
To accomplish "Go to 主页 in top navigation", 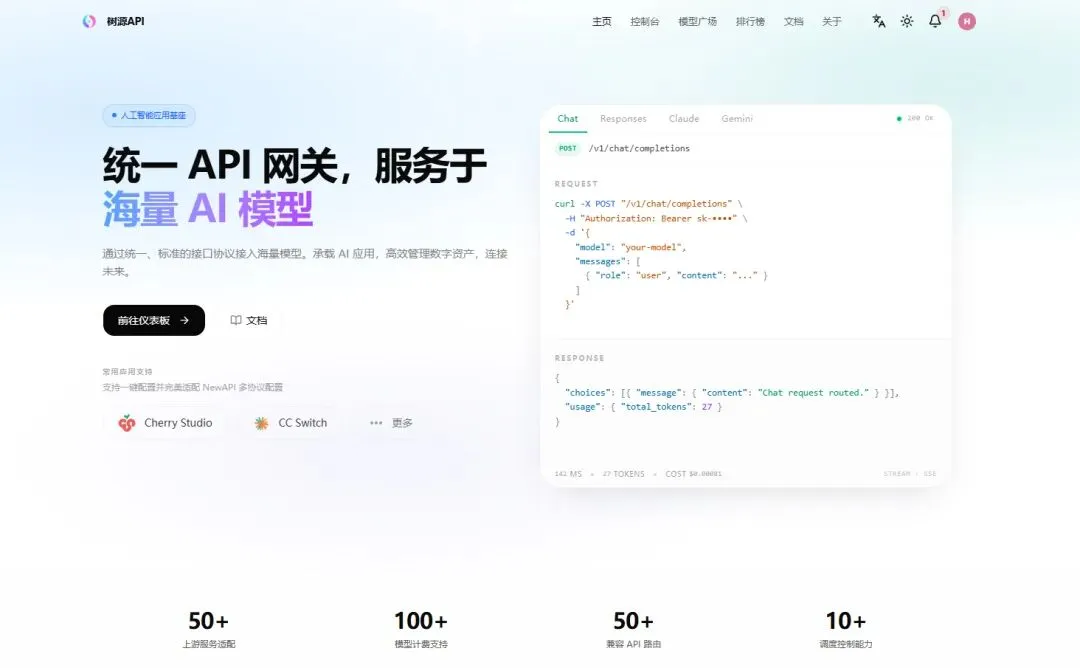I will 602,21.
